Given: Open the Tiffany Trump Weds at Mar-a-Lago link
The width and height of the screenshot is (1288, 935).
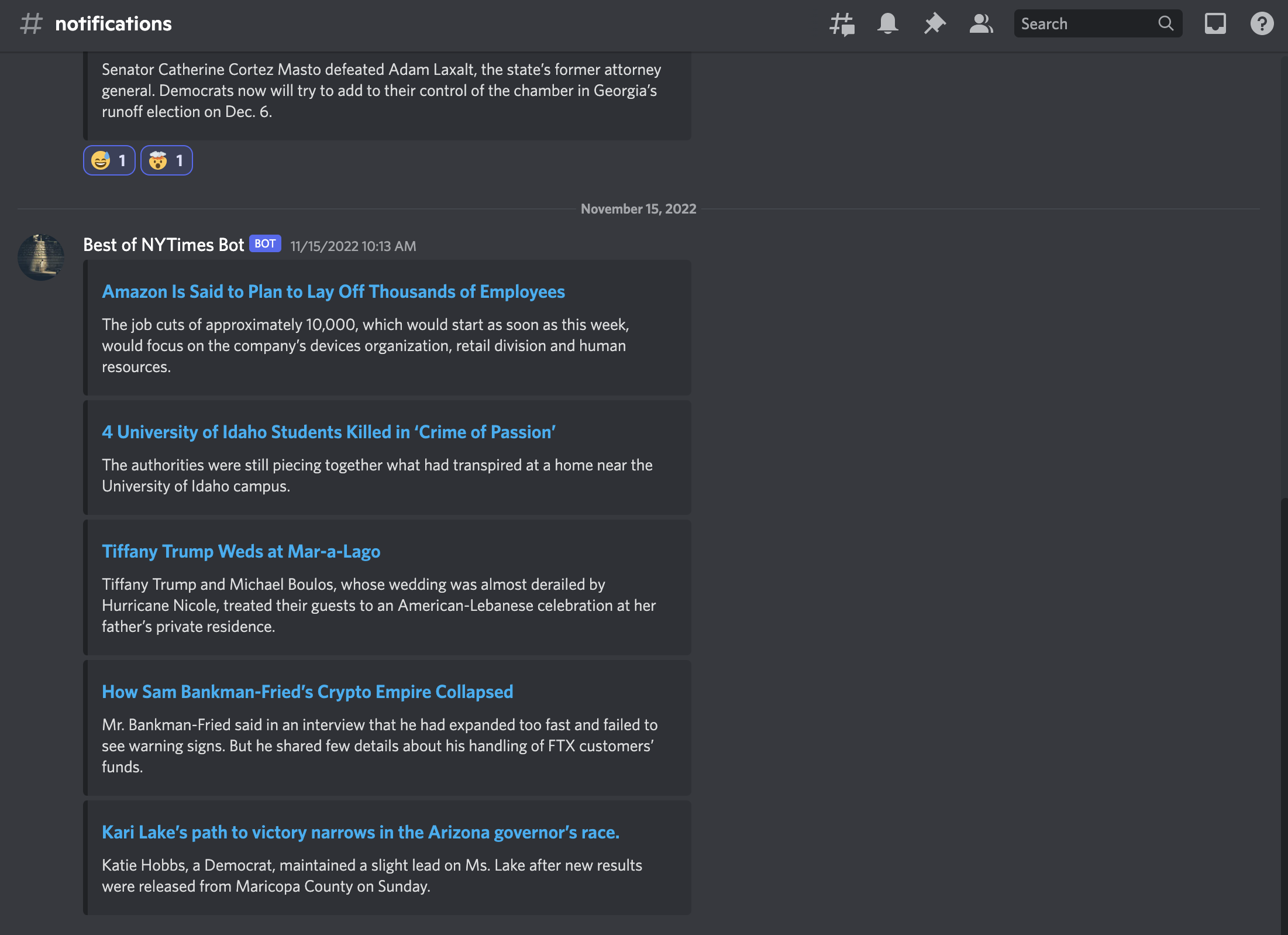Looking at the screenshot, I should [241, 551].
